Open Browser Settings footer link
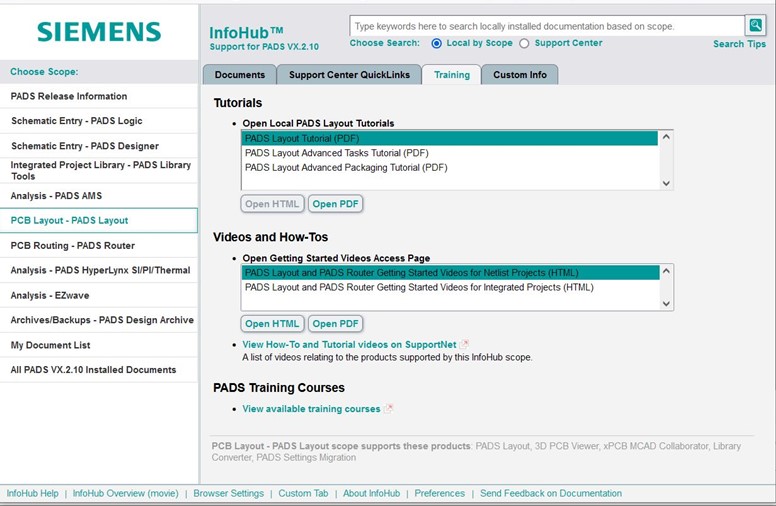Viewport: 776px width, 506px height. (x=229, y=493)
